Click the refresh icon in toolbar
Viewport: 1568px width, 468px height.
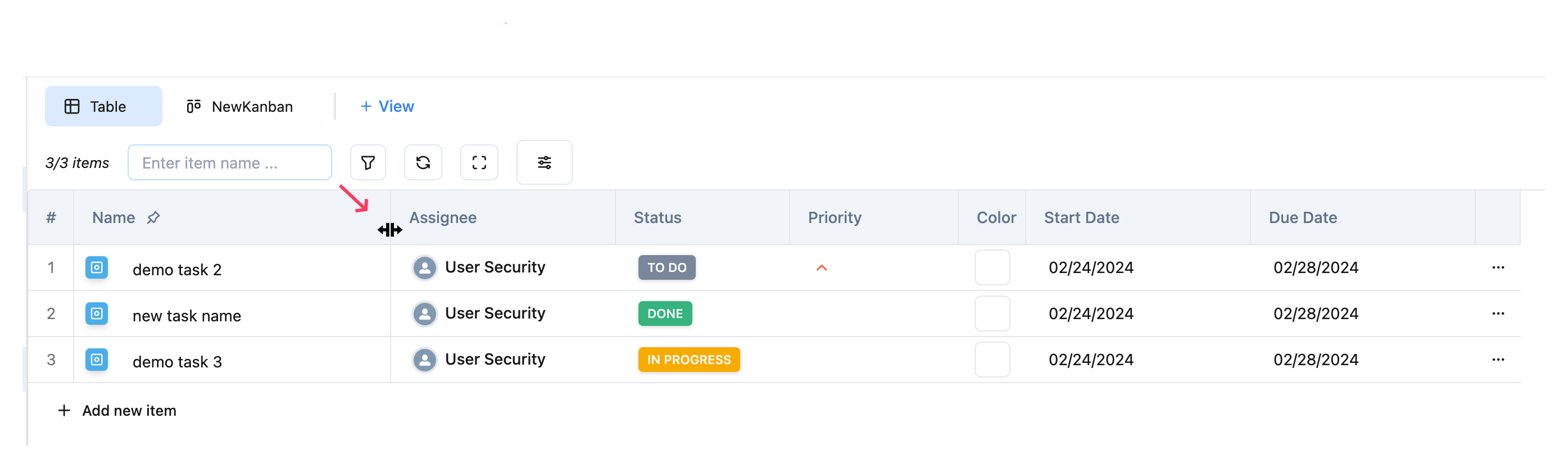click(423, 162)
